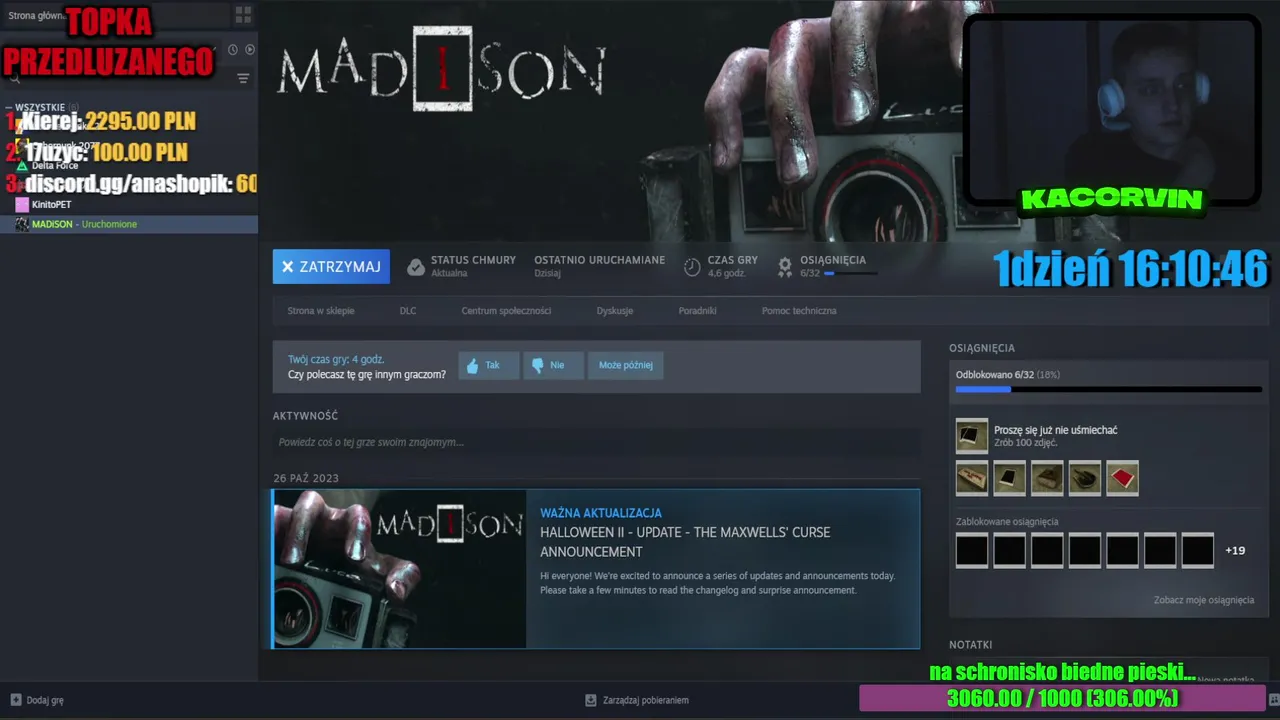
Task: Click the achievements progress bar in panel
Action: [1108, 389]
